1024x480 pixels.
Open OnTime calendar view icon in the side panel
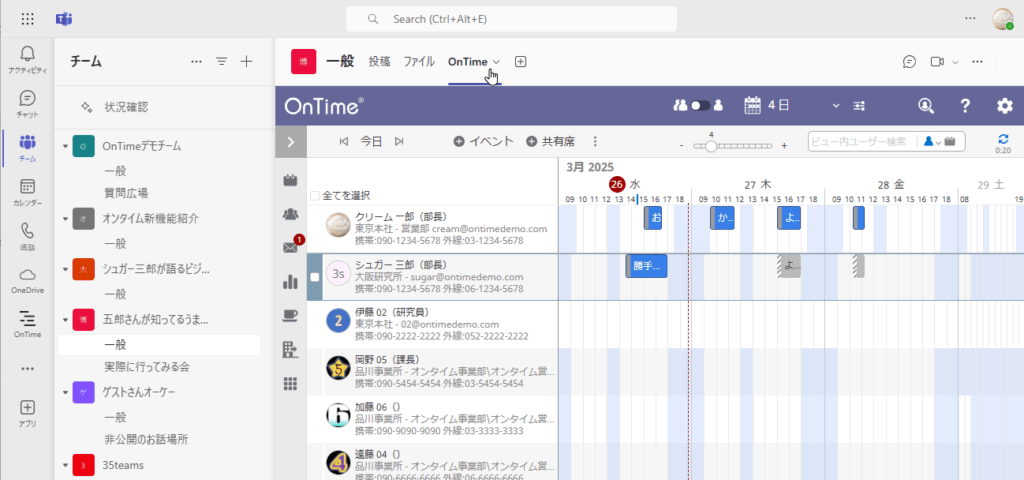coord(291,180)
